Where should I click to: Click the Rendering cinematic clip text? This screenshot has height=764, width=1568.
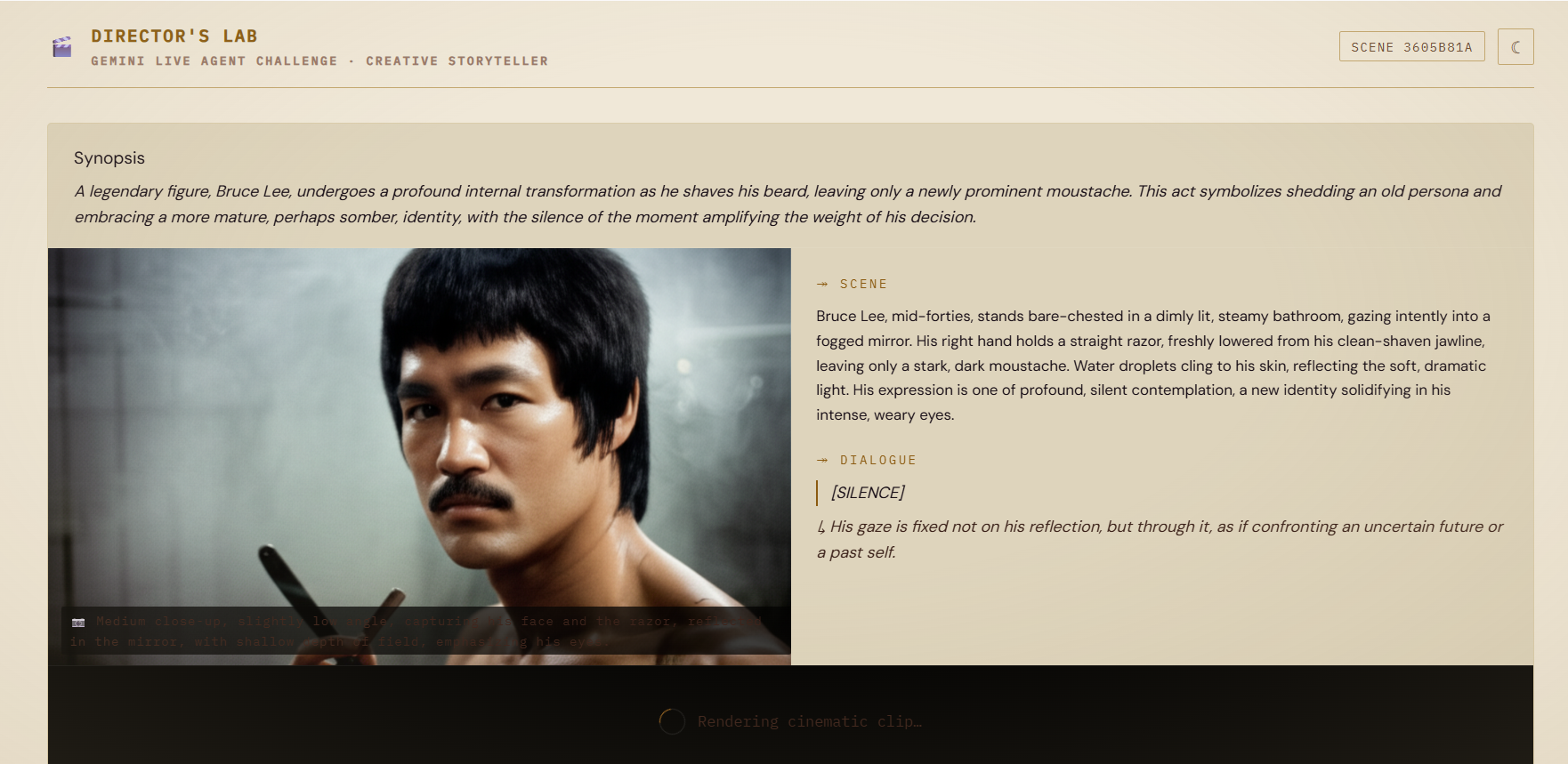pos(810,721)
